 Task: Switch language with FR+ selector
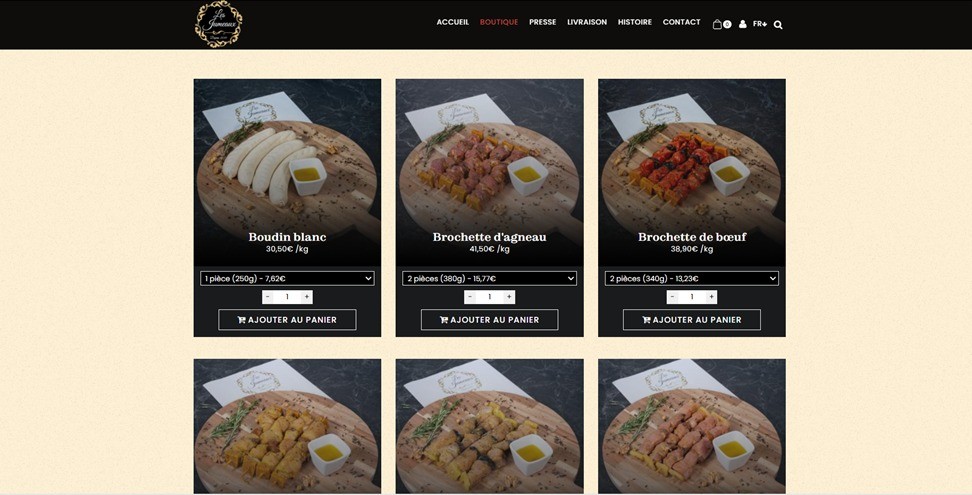pyautogui.click(x=759, y=24)
